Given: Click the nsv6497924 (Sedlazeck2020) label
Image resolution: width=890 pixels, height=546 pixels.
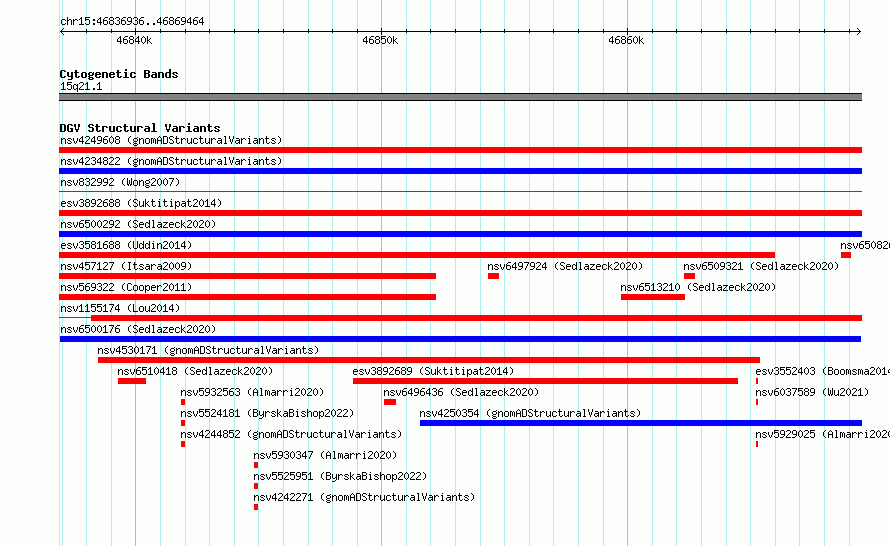Looking at the screenshot, I should tap(565, 266).
